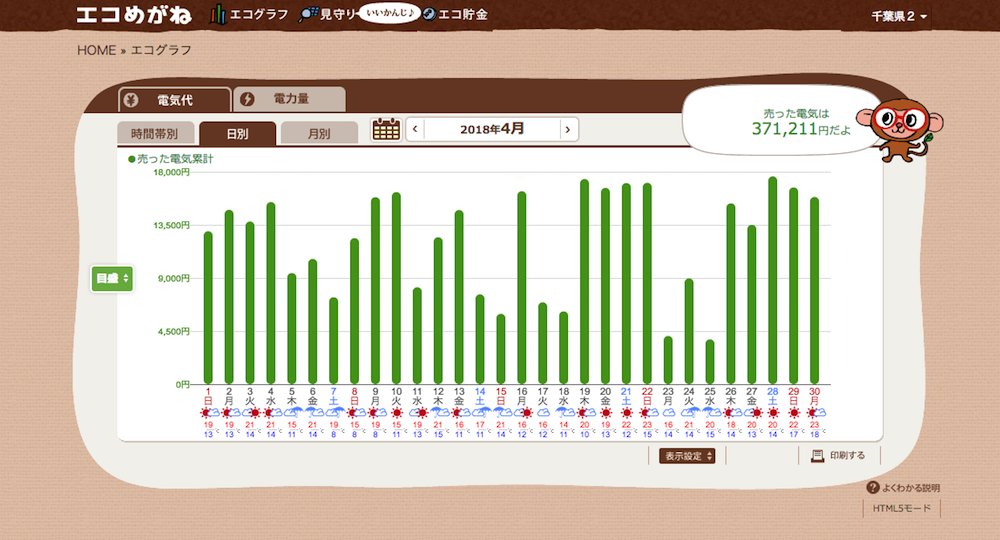Click the yen icon on 電気代 tab
The height and width of the screenshot is (540, 1000).
(131, 100)
